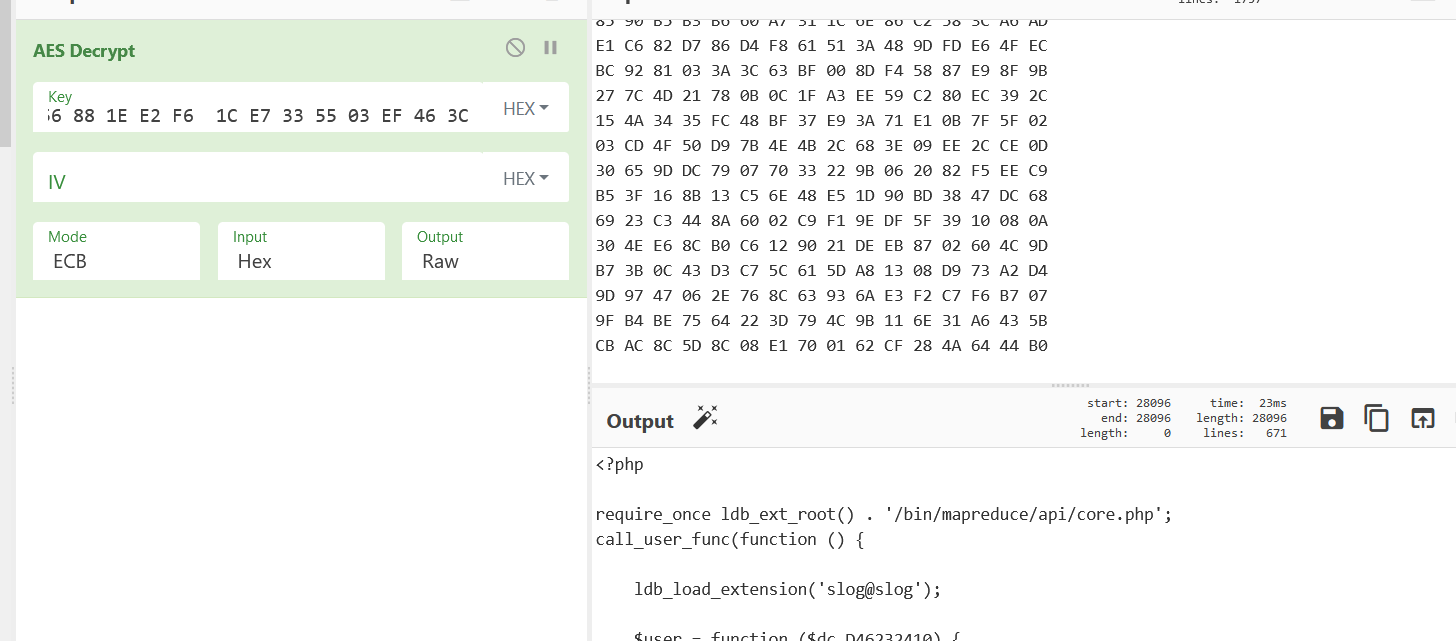Click the Magic wand icon beside Output
Screen dimensions: 1456x641
tap(706, 418)
